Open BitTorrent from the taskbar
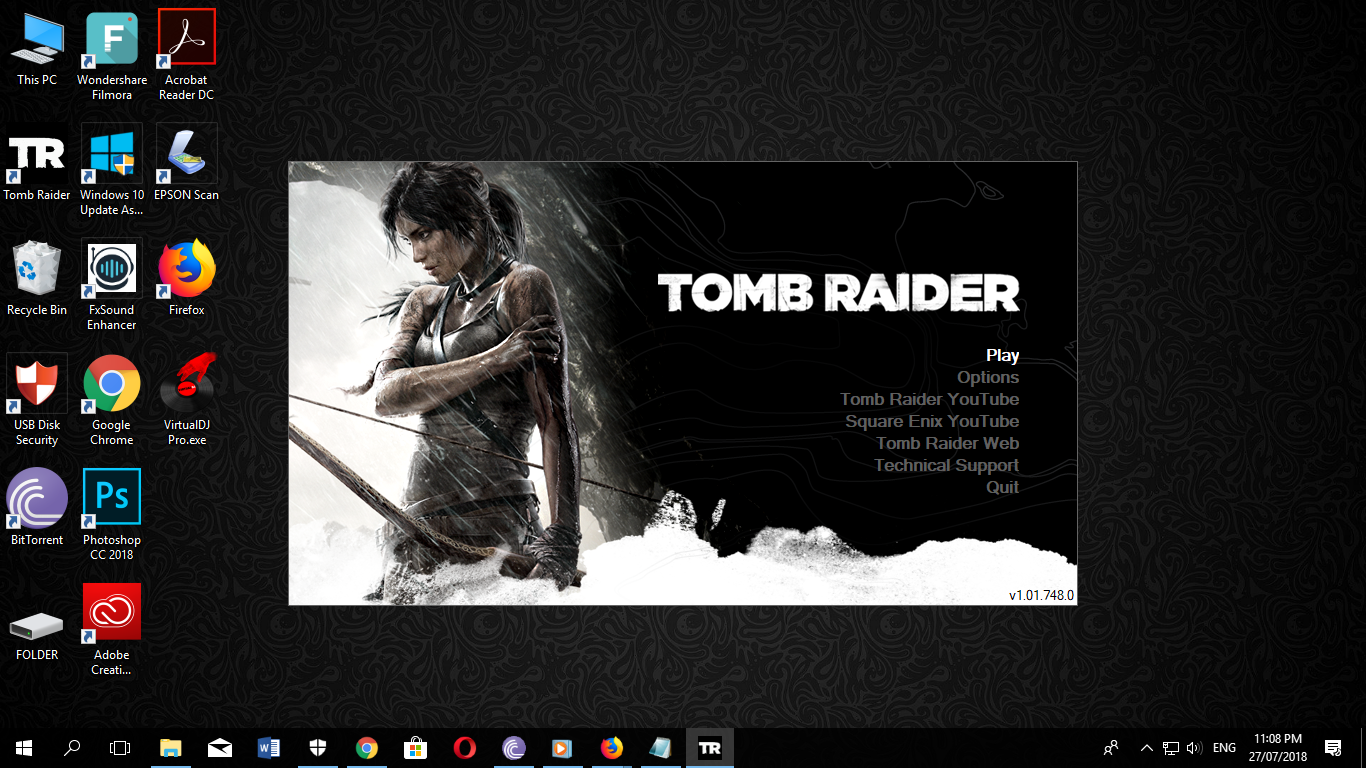 pyautogui.click(x=514, y=748)
